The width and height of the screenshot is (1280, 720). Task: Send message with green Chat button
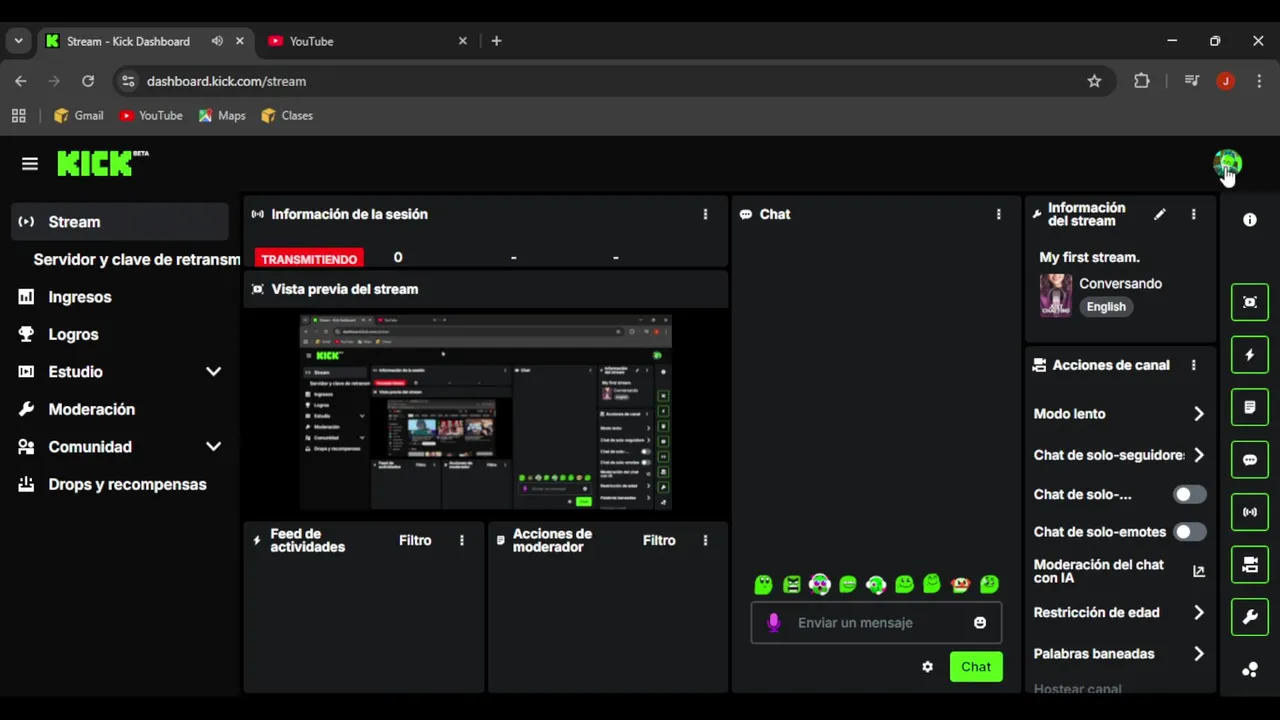coord(976,667)
